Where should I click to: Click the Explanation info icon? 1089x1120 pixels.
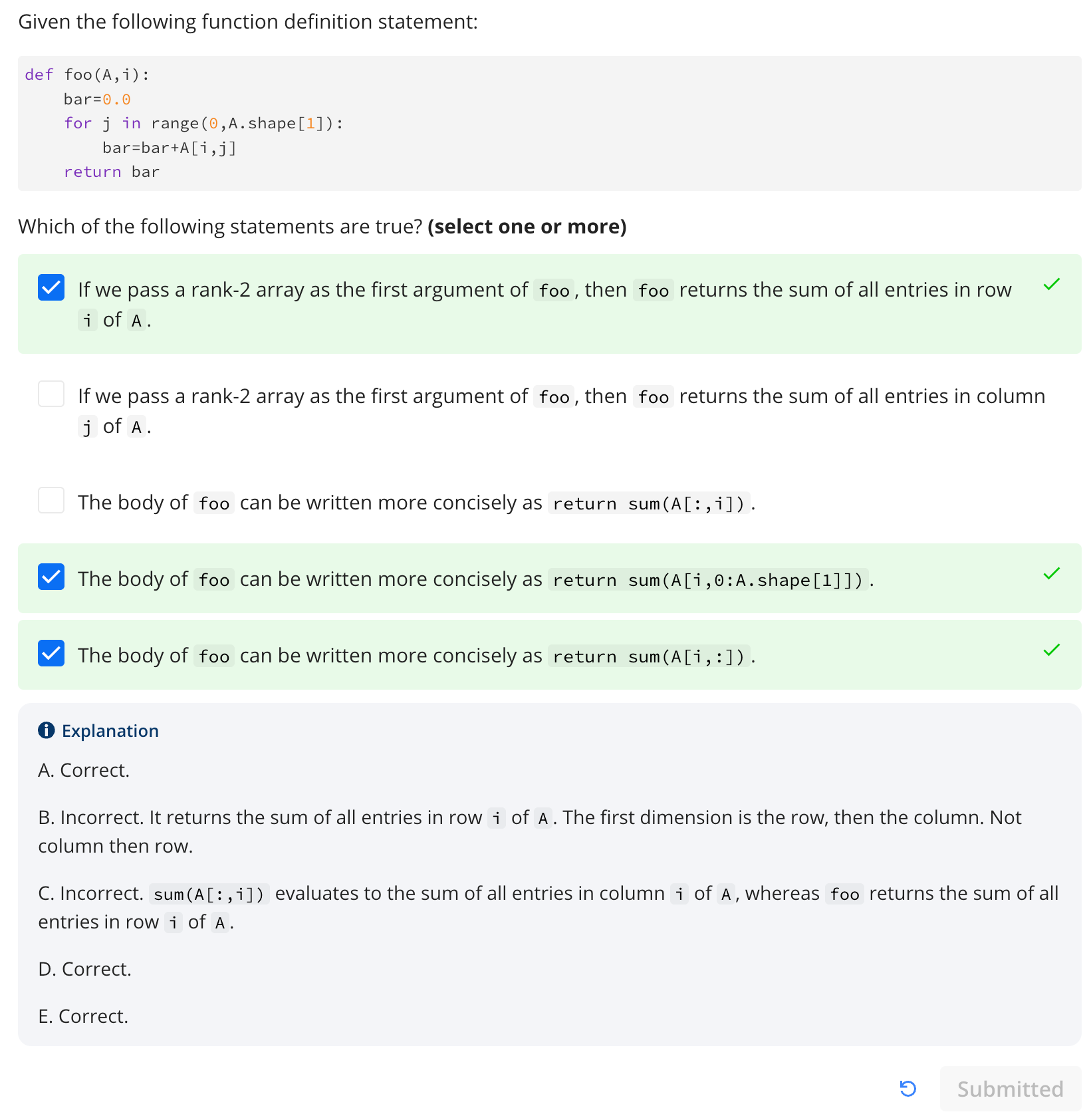(47, 730)
